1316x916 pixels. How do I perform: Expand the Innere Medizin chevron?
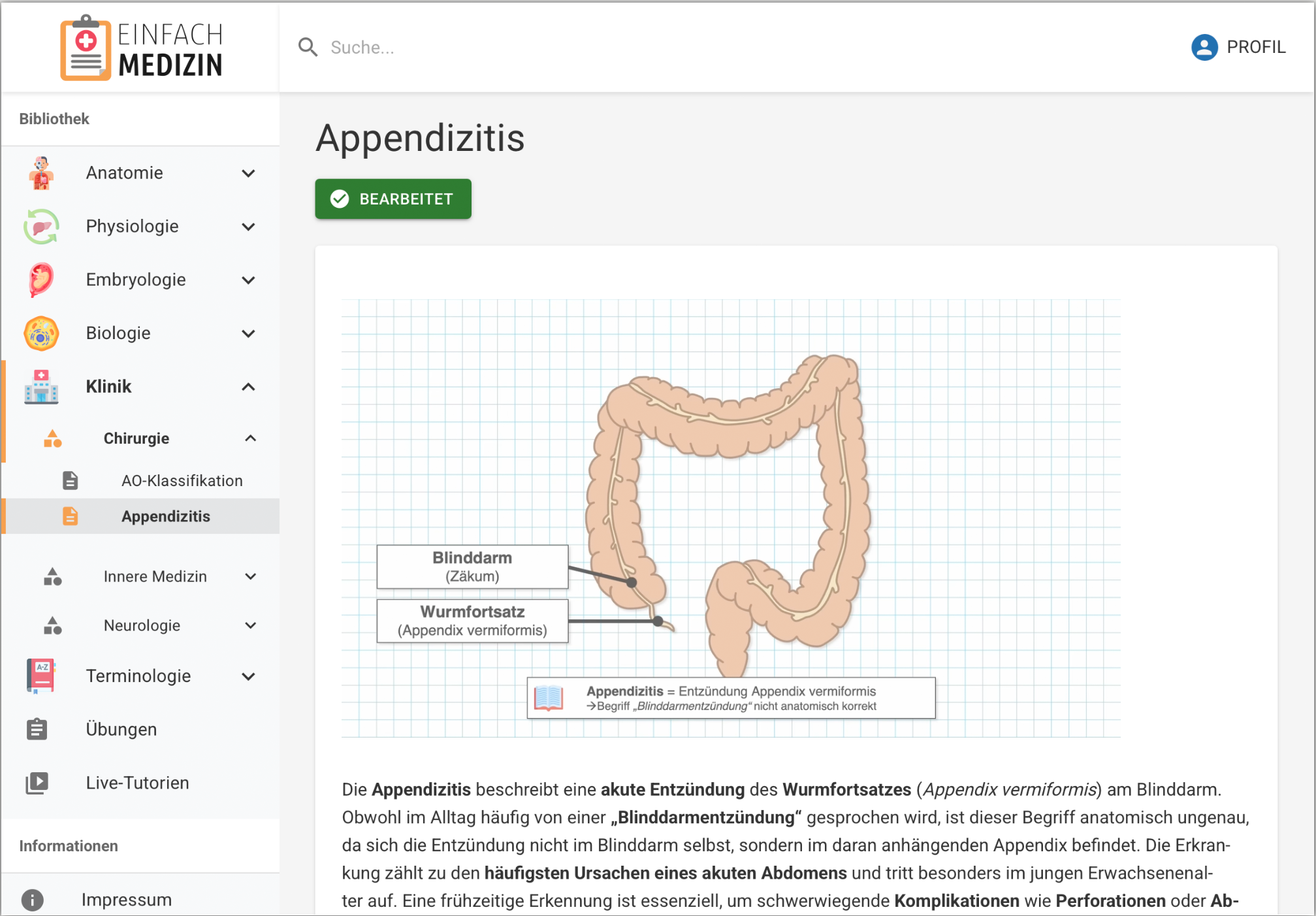[x=250, y=576]
